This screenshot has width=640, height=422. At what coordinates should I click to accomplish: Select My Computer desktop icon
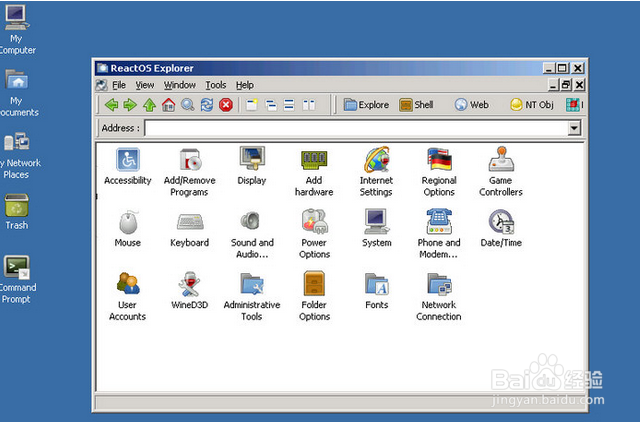[x=17, y=30]
